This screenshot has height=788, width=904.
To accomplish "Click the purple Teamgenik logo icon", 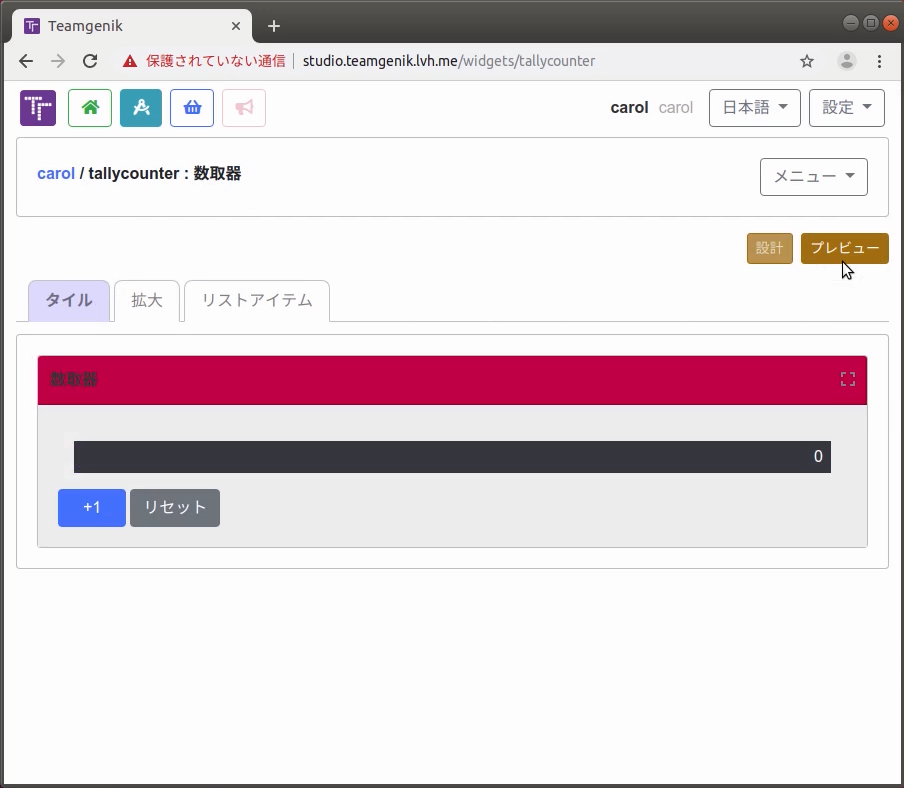I will 38,108.
